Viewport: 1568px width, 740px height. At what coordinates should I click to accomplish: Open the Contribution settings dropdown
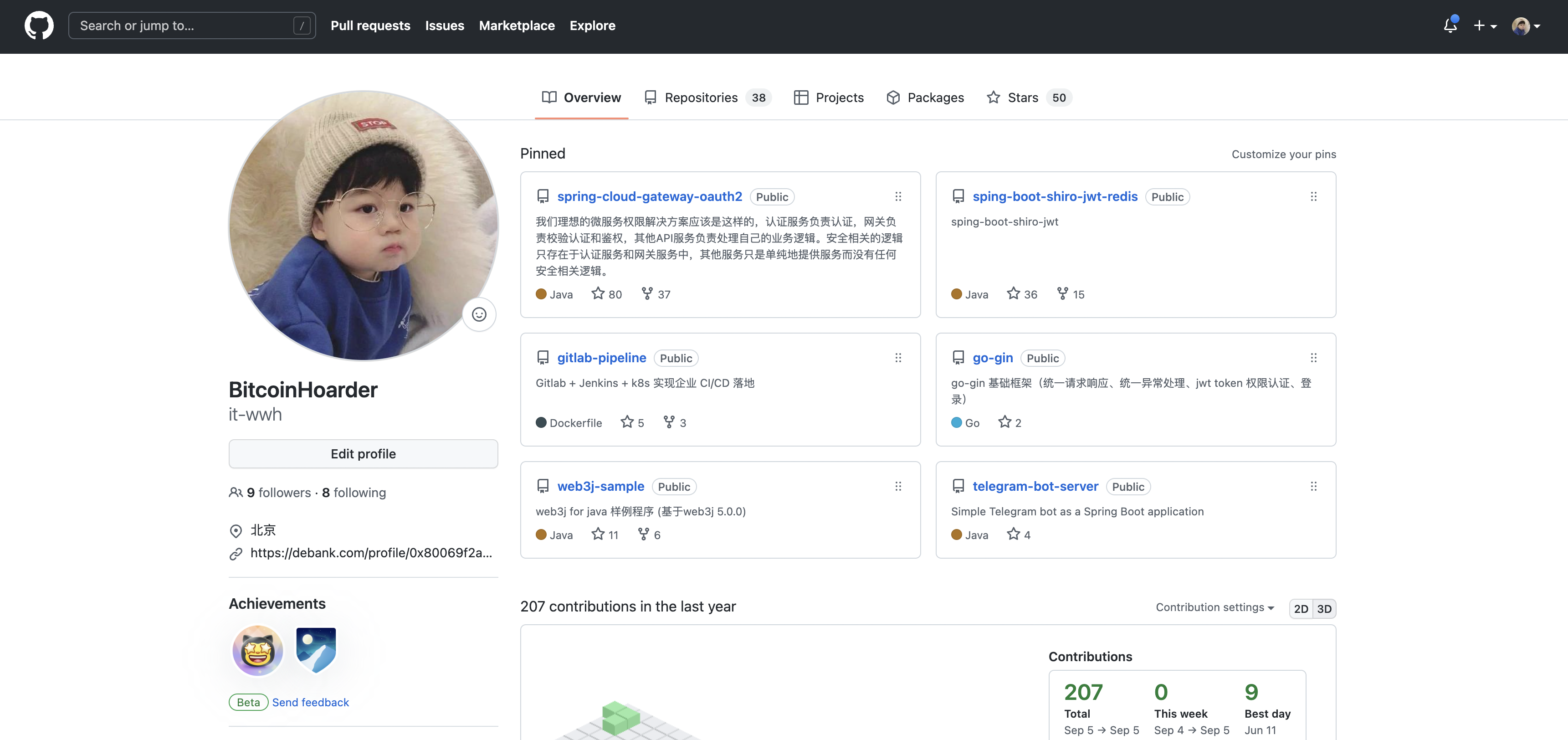pos(1215,607)
